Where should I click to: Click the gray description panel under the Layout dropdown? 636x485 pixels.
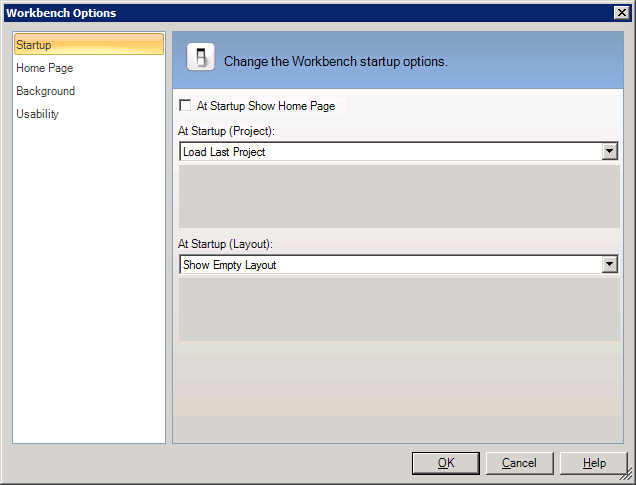coord(399,309)
